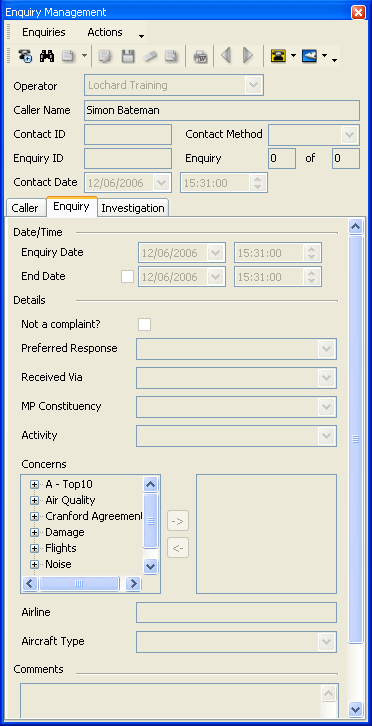Expand the Cranford Agreement tree node
The width and height of the screenshot is (372, 726).
pyautogui.click(x=34, y=516)
